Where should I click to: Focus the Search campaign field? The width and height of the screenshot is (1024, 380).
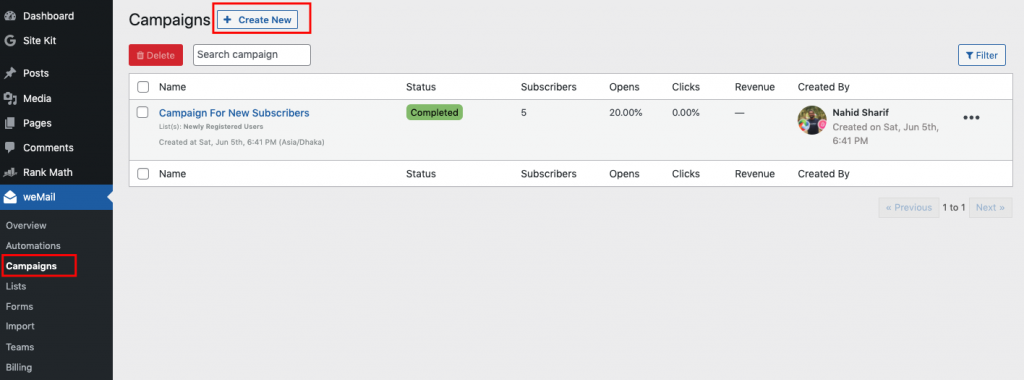click(252, 55)
